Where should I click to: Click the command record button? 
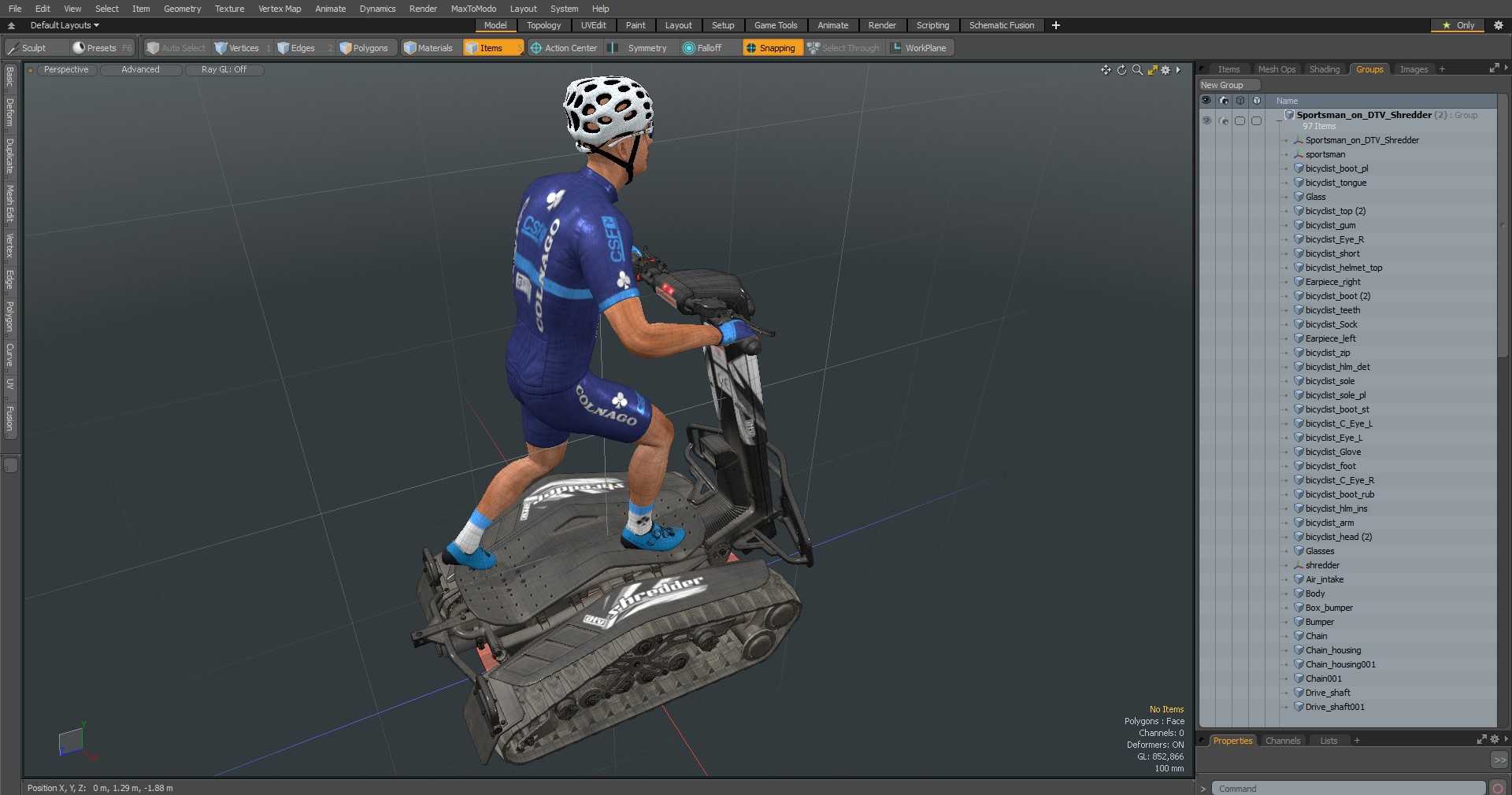(x=1498, y=788)
